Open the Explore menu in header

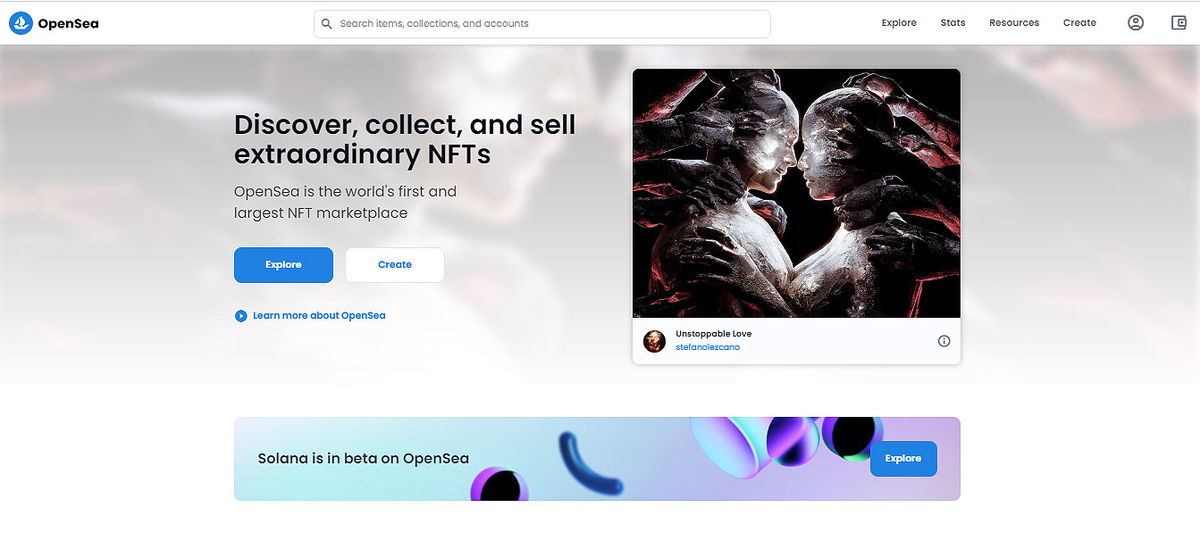[x=899, y=23]
